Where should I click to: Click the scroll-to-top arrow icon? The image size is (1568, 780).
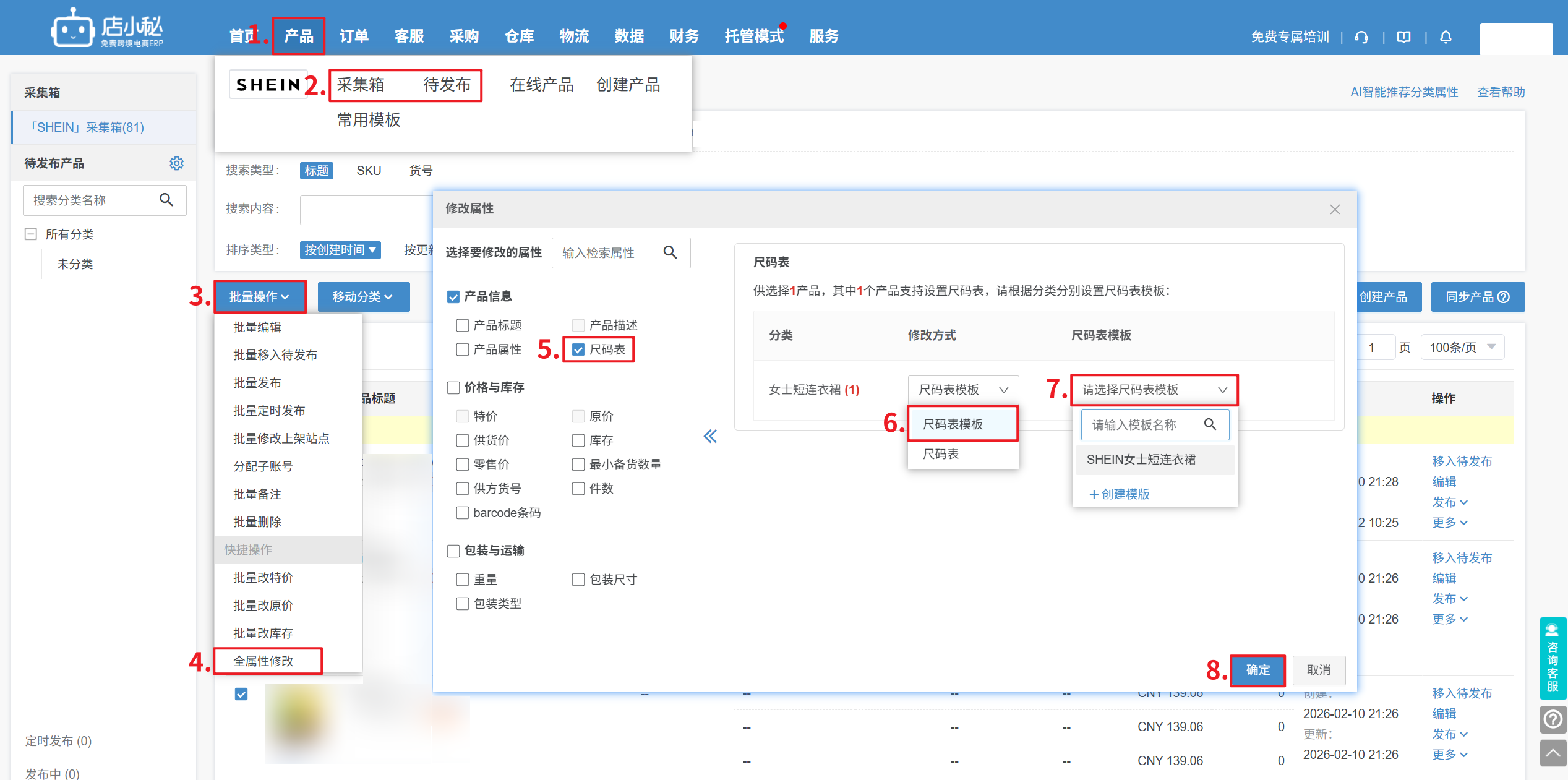pos(1552,753)
